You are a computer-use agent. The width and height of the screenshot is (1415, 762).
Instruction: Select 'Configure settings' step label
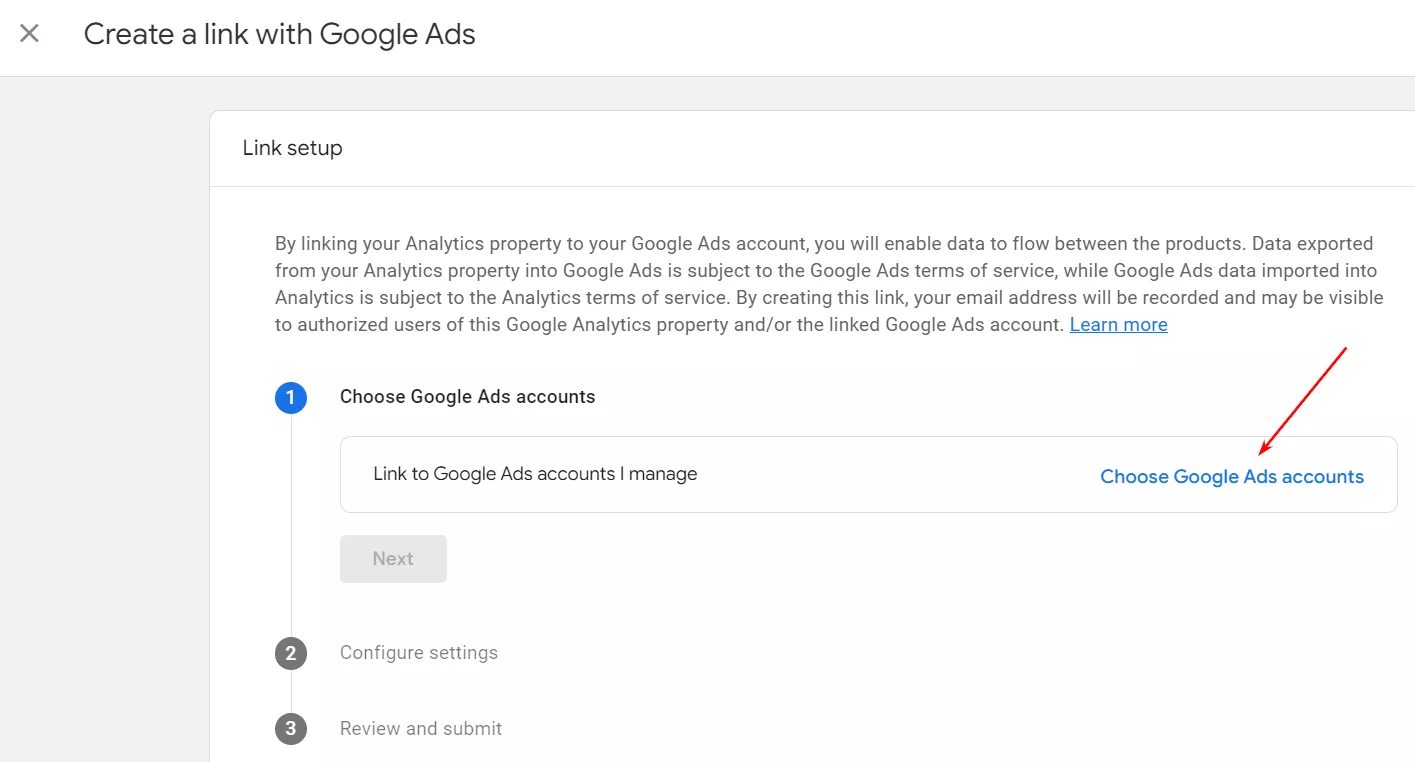pyautogui.click(x=418, y=653)
